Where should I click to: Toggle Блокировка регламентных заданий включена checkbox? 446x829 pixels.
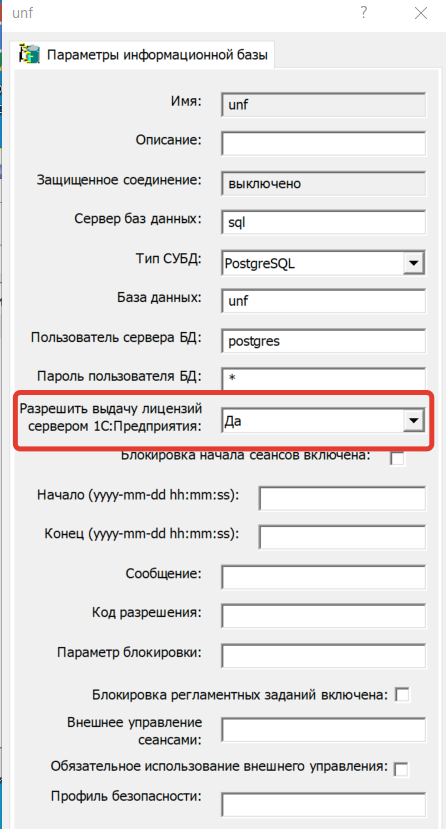click(403, 694)
